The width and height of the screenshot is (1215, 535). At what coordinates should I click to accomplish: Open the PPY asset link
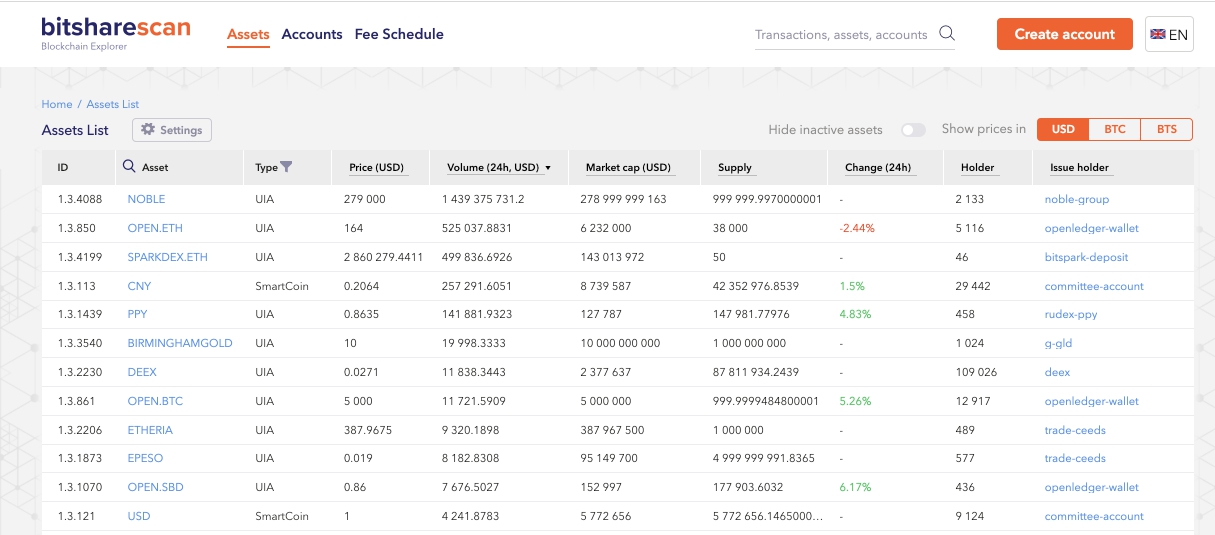[x=137, y=314]
